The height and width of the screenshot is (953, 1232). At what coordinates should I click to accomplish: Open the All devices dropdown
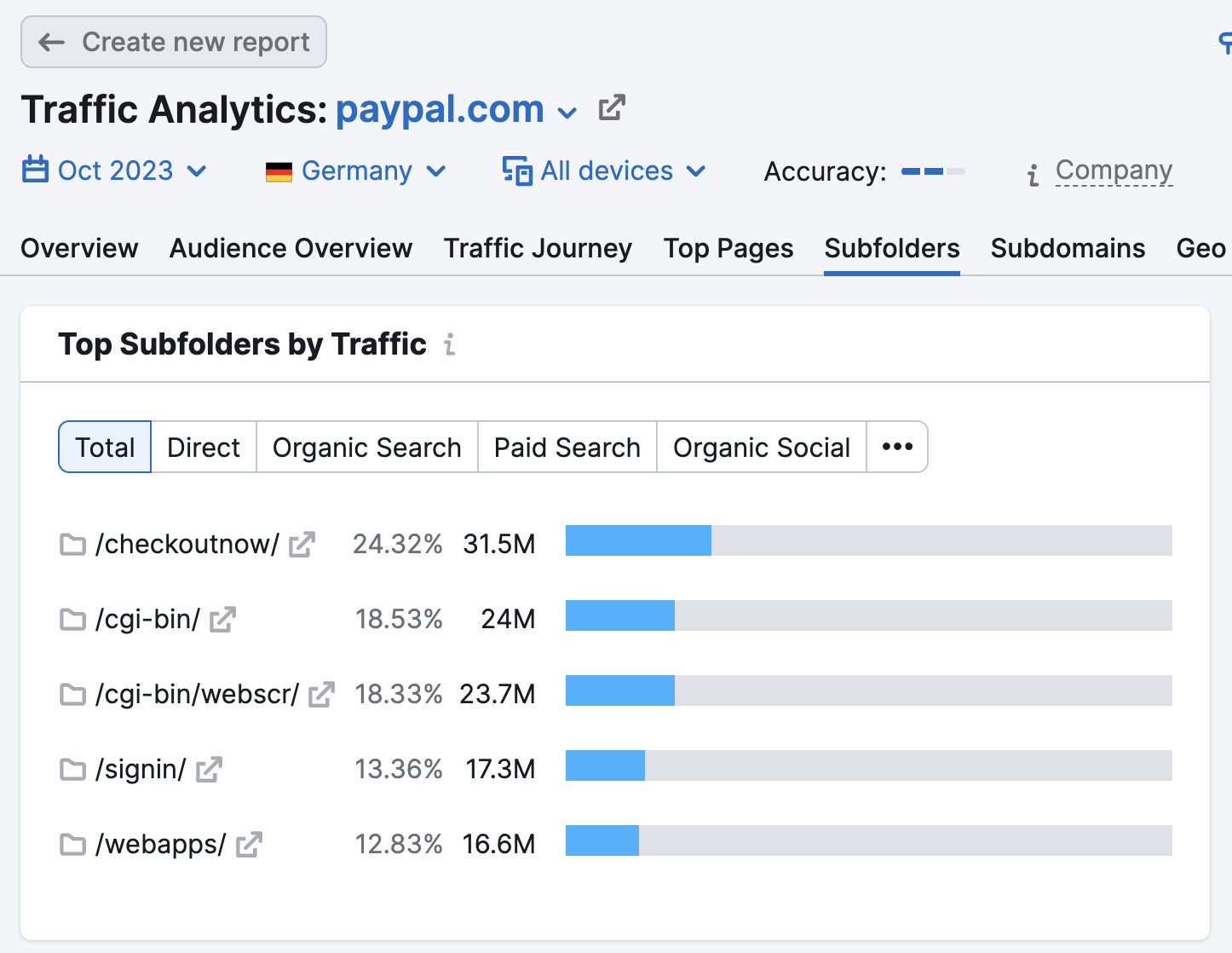(604, 170)
